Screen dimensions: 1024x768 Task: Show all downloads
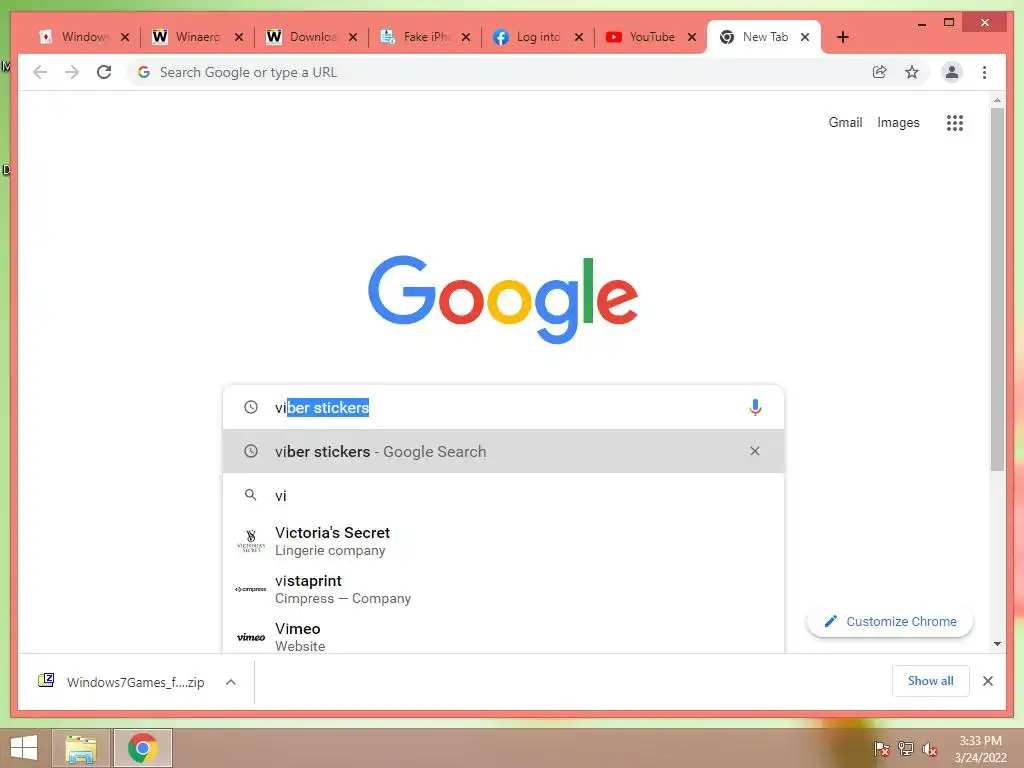931,681
